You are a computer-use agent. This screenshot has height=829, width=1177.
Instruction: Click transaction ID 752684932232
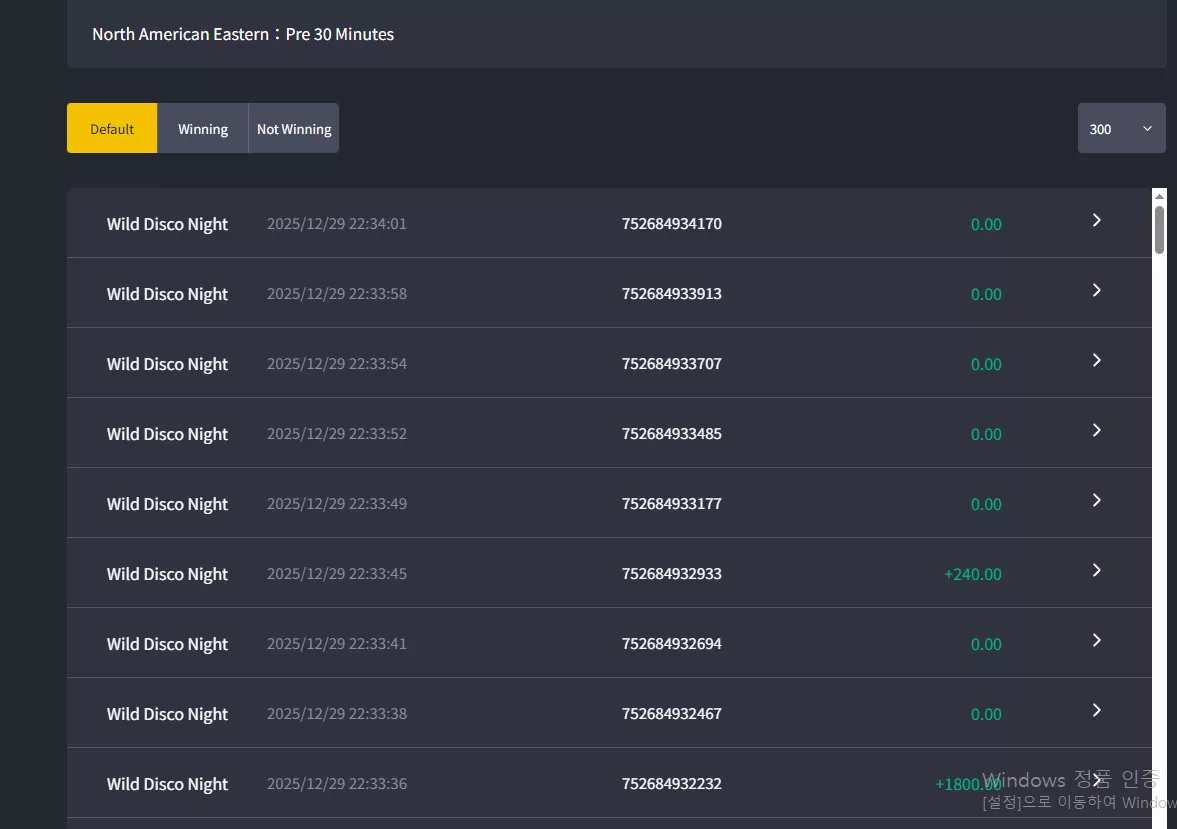click(671, 783)
